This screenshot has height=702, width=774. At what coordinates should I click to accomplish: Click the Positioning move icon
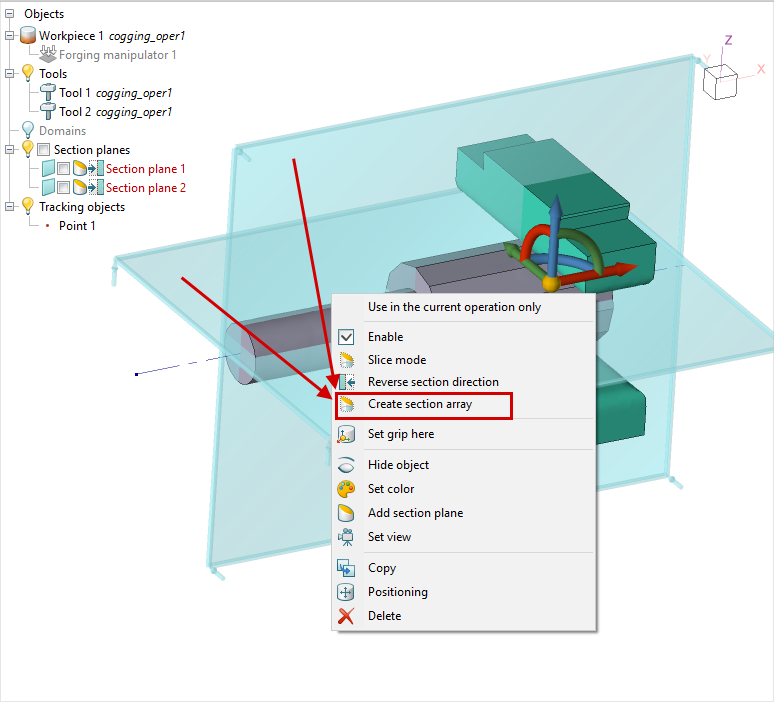tap(347, 592)
